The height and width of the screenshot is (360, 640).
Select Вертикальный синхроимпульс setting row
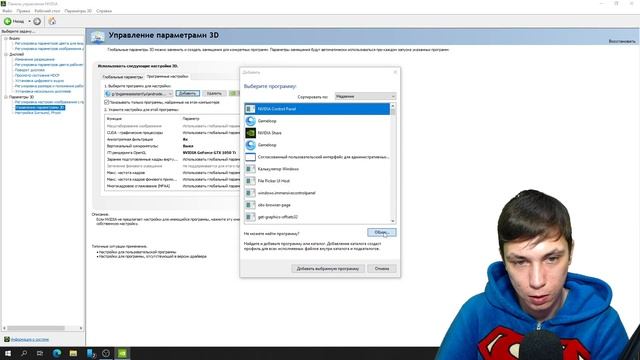[x=173, y=146]
